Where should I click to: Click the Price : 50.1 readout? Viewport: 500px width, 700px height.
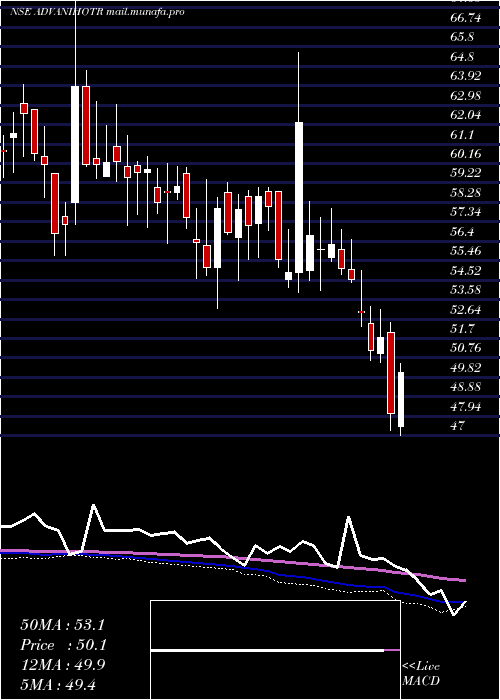62,645
